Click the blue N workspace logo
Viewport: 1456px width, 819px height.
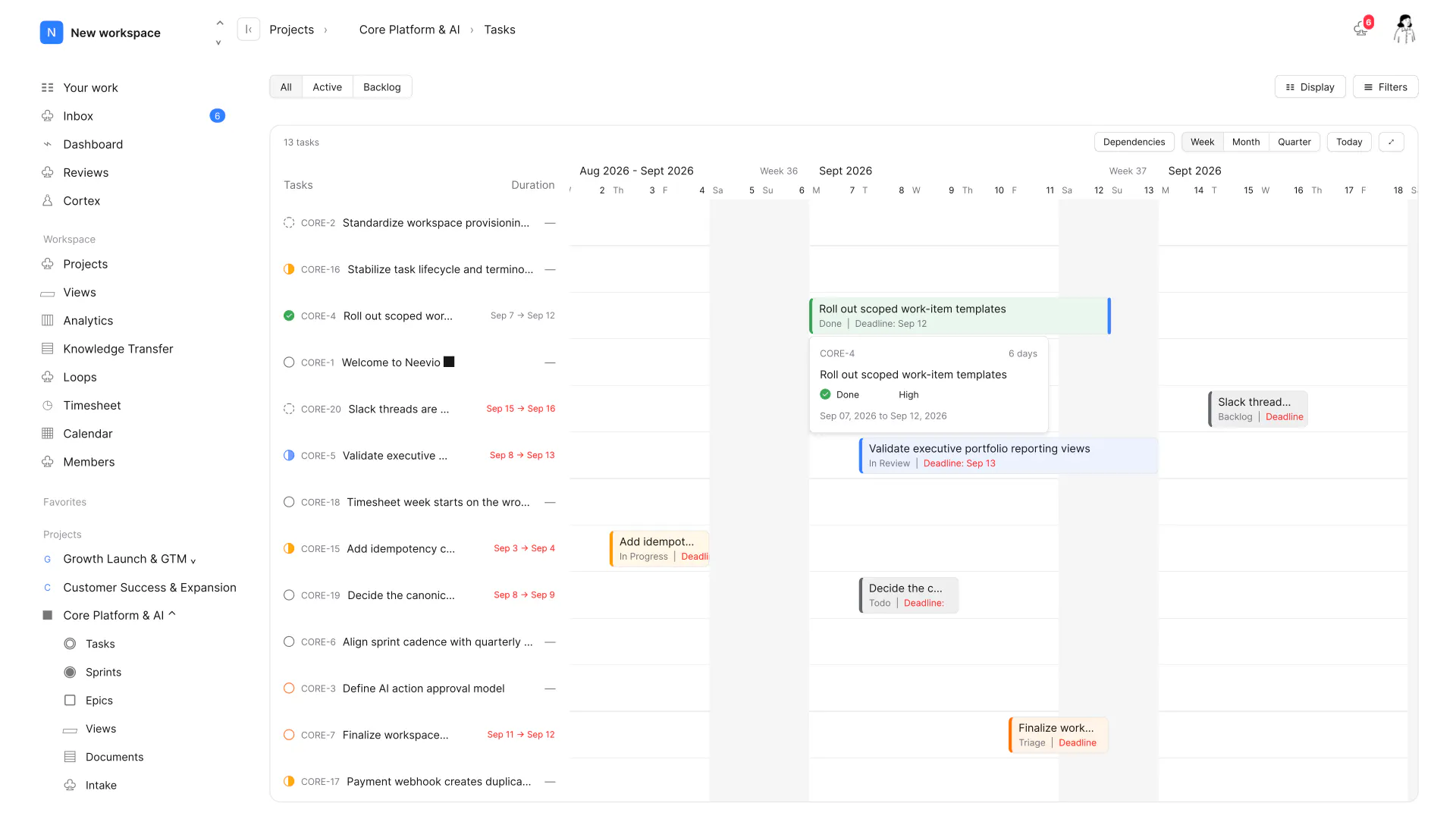pyautogui.click(x=52, y=33)
